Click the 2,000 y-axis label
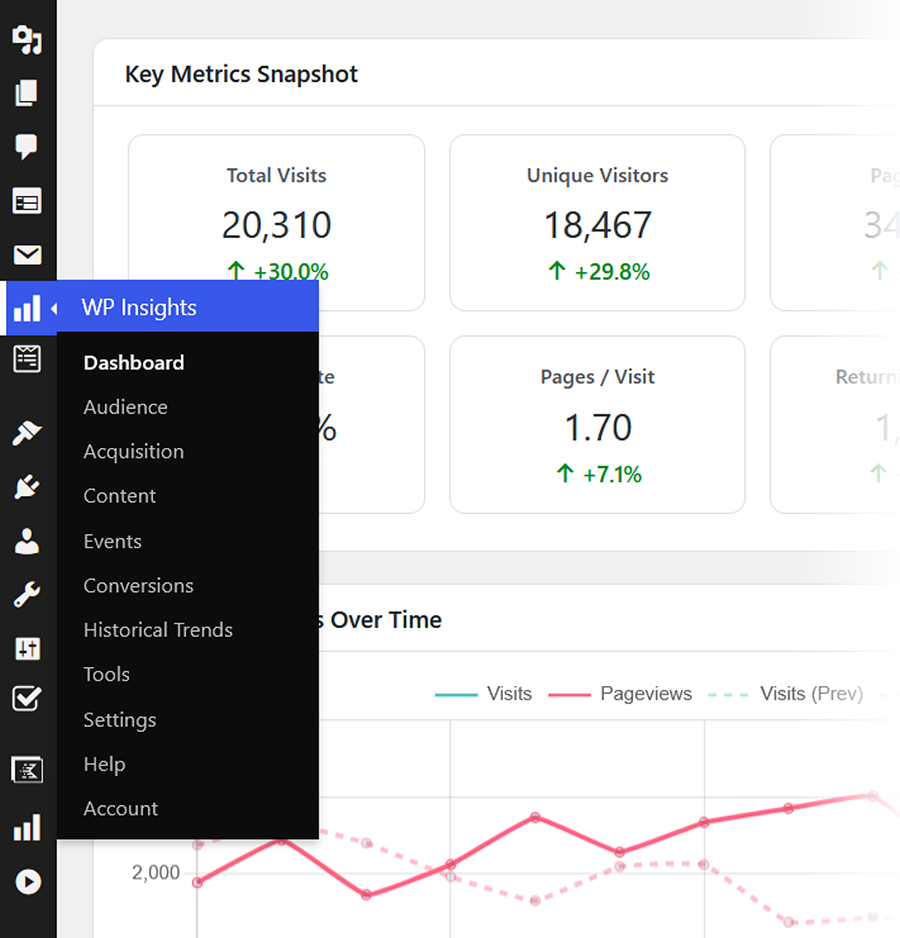This screenshot has height=938, width=900. pyautogui.click(x=156, y=873)
